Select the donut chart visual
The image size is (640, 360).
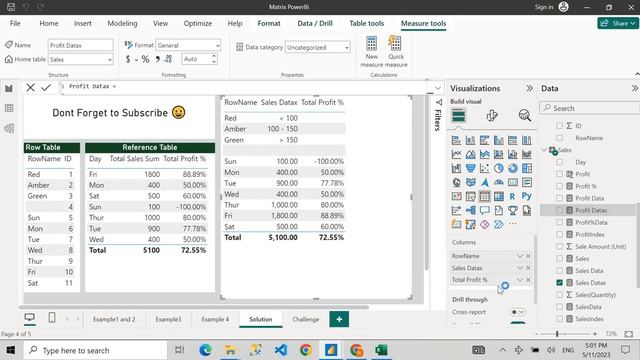[513, 168]
